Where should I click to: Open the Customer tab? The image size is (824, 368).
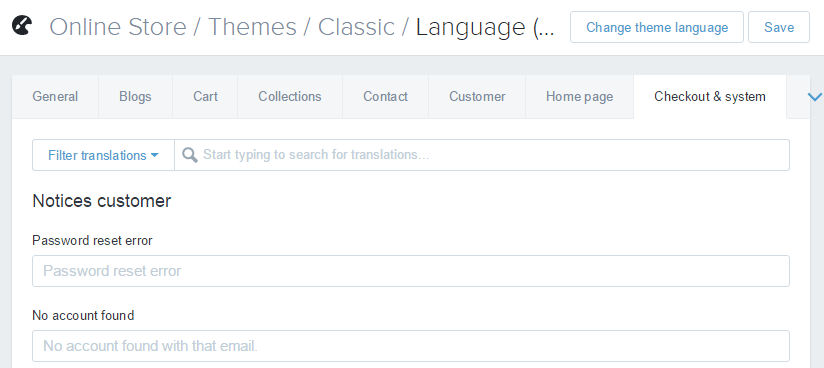(x=477, y=97)
